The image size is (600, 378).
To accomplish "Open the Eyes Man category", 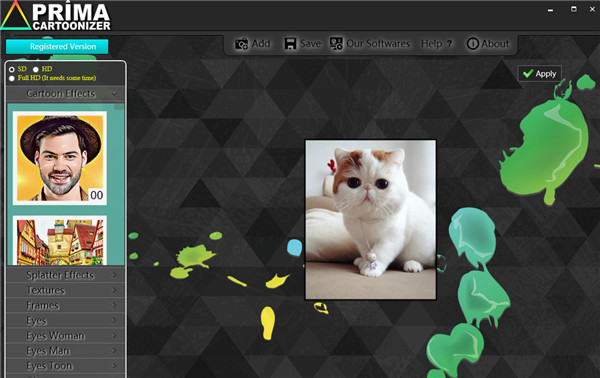I will [x=65, y=350].
